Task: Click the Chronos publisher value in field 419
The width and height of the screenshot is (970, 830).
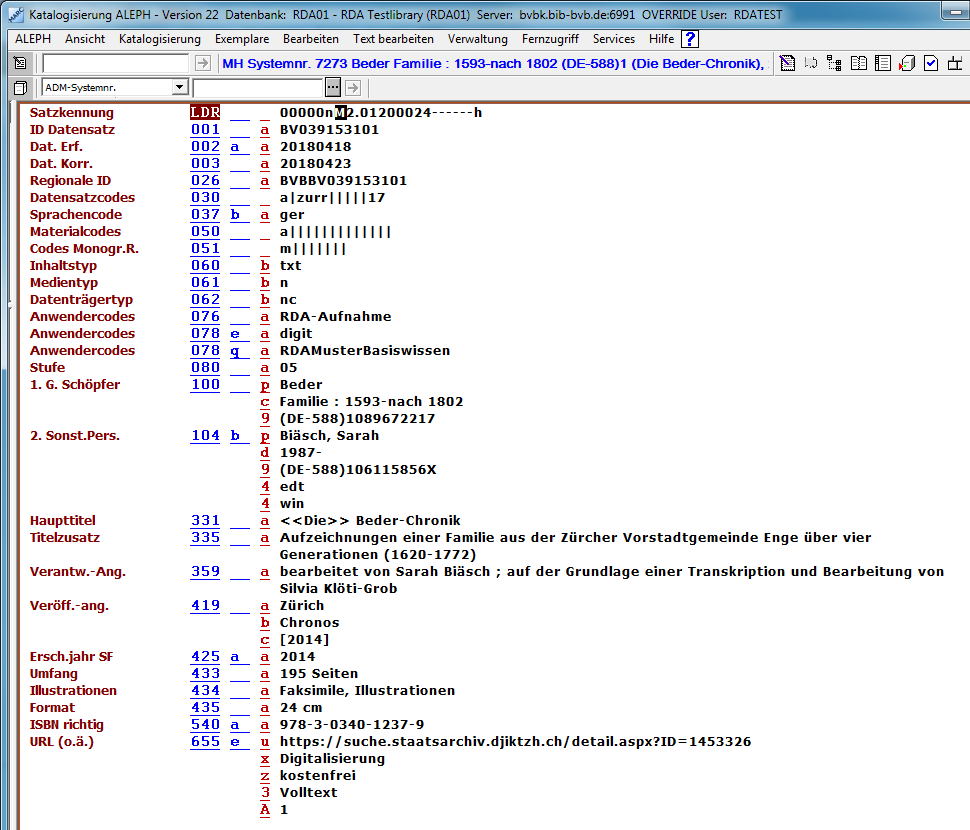Action: click(309, 622)
